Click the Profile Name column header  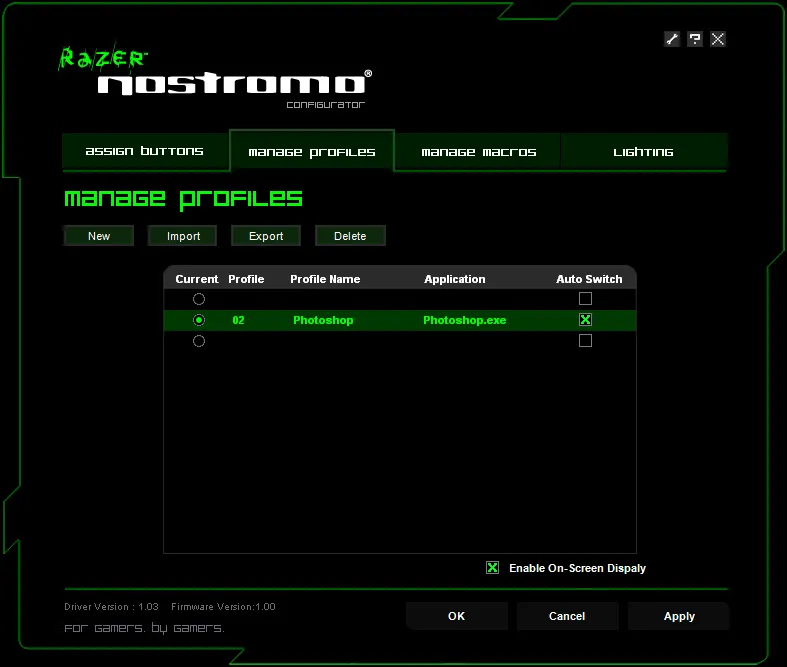[325, 279]
